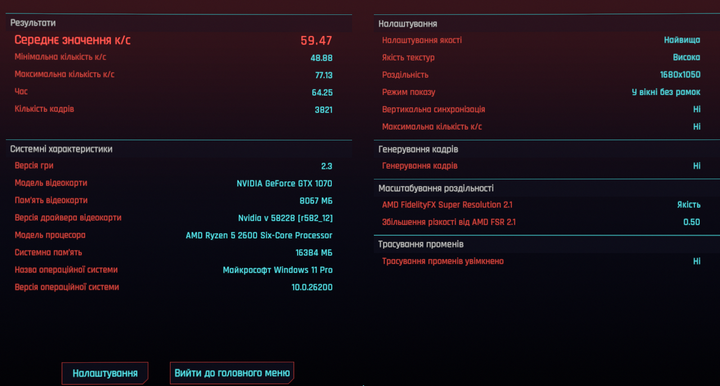Screen dimensions: 720x386
Task: Click the Кількість кадрів label
Action: tap(44, 109)
